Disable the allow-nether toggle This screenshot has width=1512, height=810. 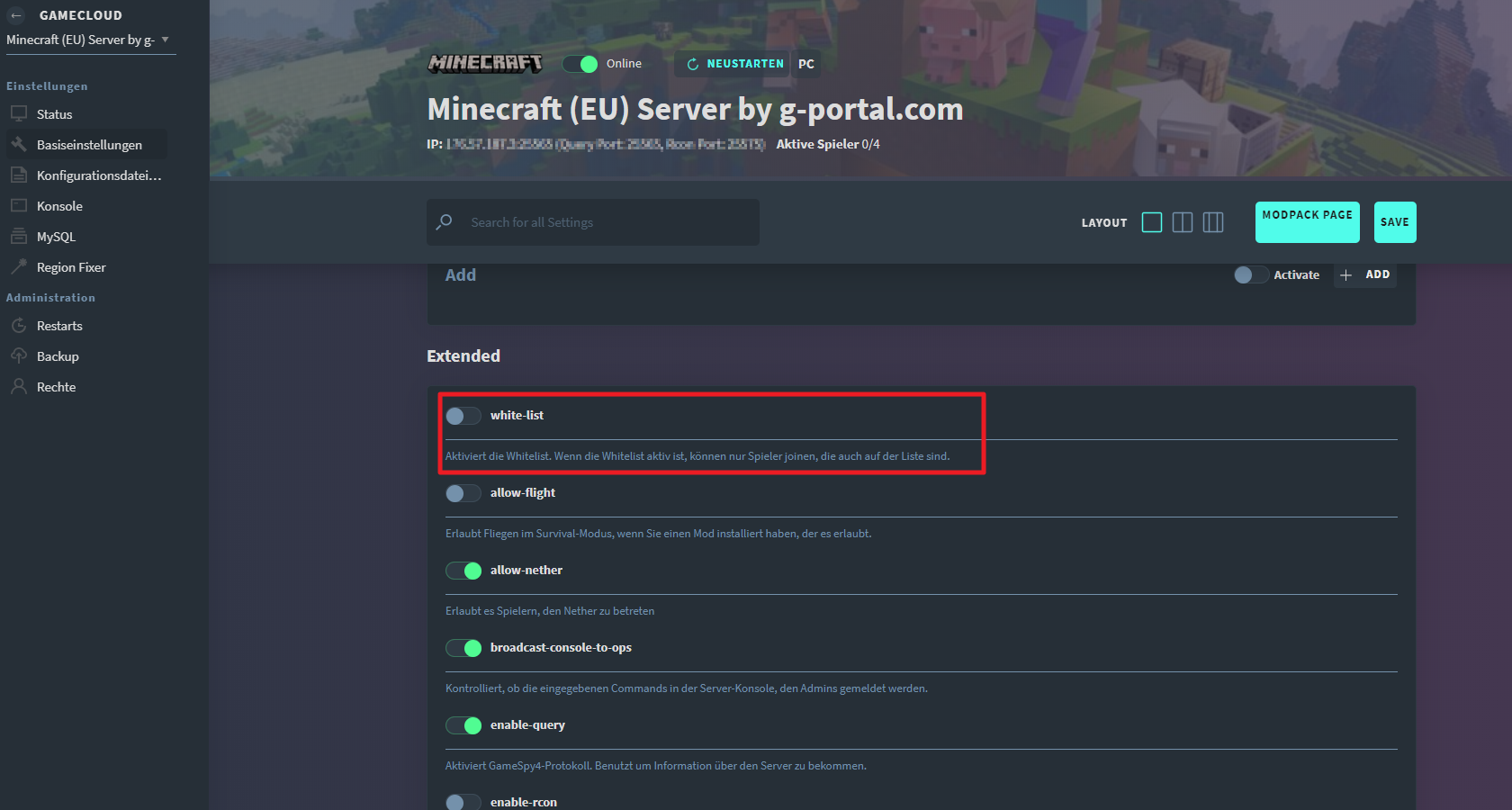(463, 571)
